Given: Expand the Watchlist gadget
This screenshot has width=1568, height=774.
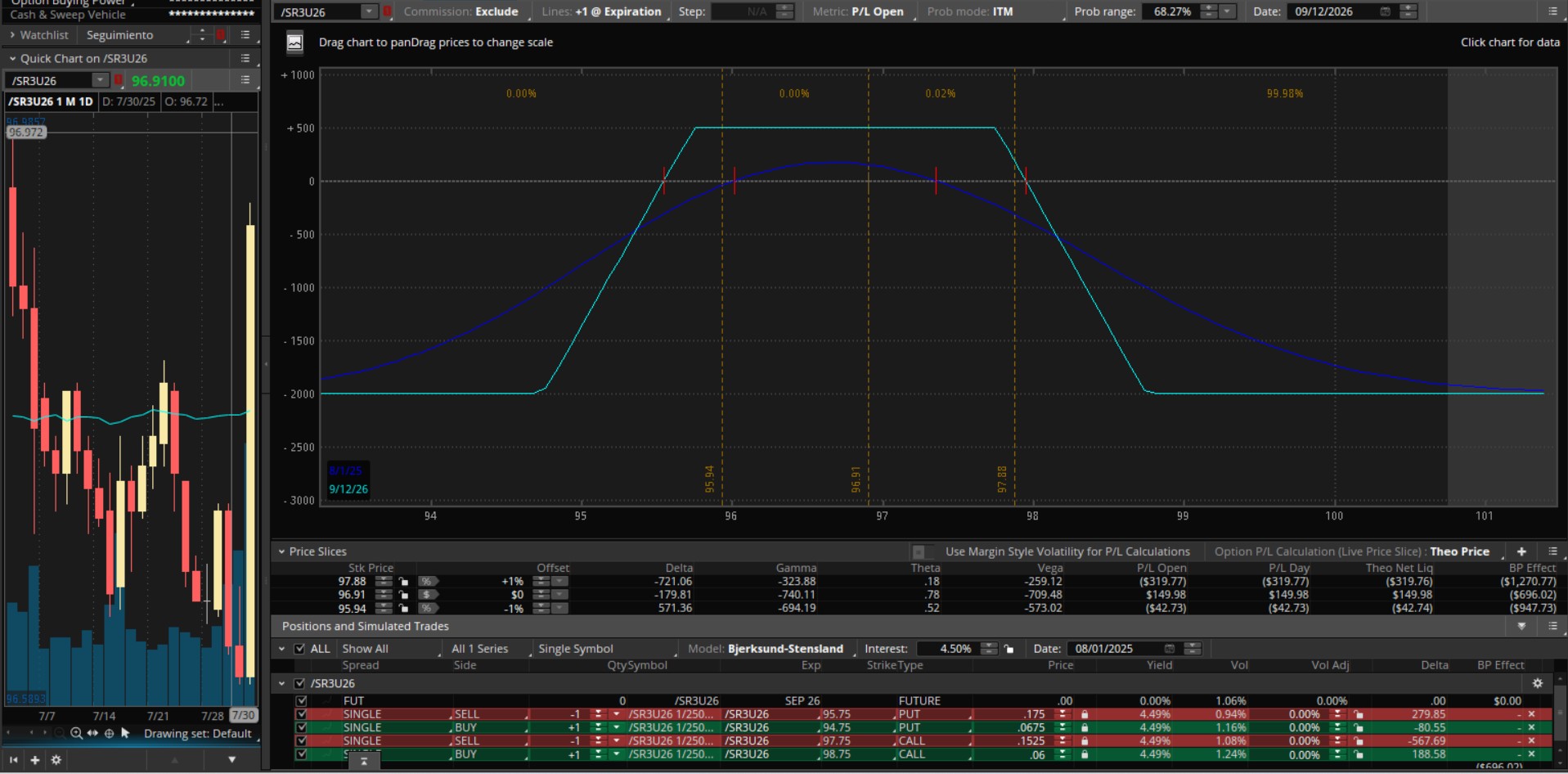Looking at the screenshot, I should [12, 35].
